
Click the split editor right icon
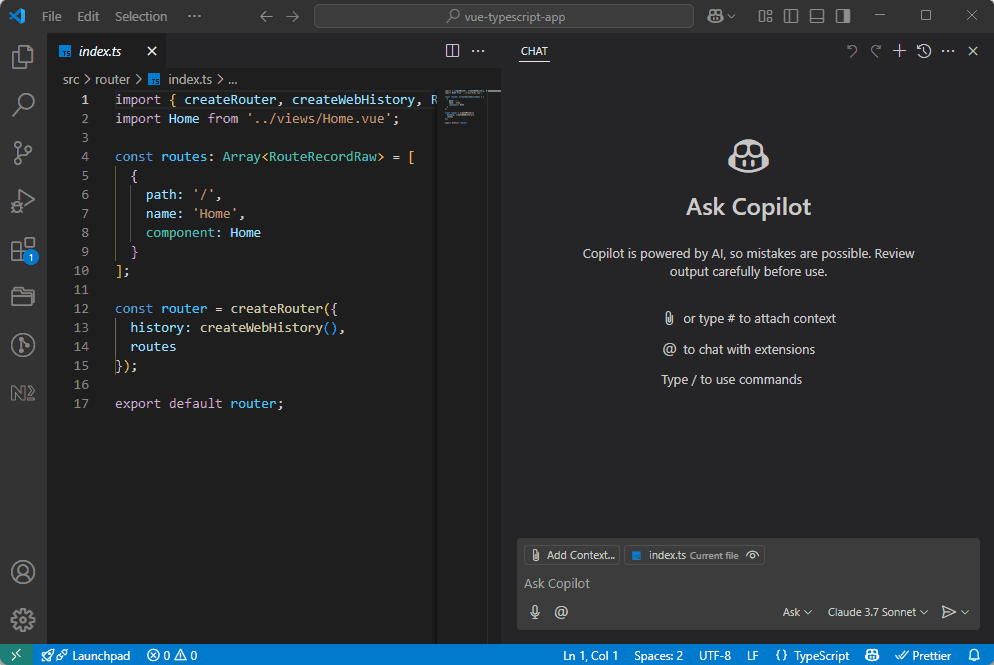point(452,51)
